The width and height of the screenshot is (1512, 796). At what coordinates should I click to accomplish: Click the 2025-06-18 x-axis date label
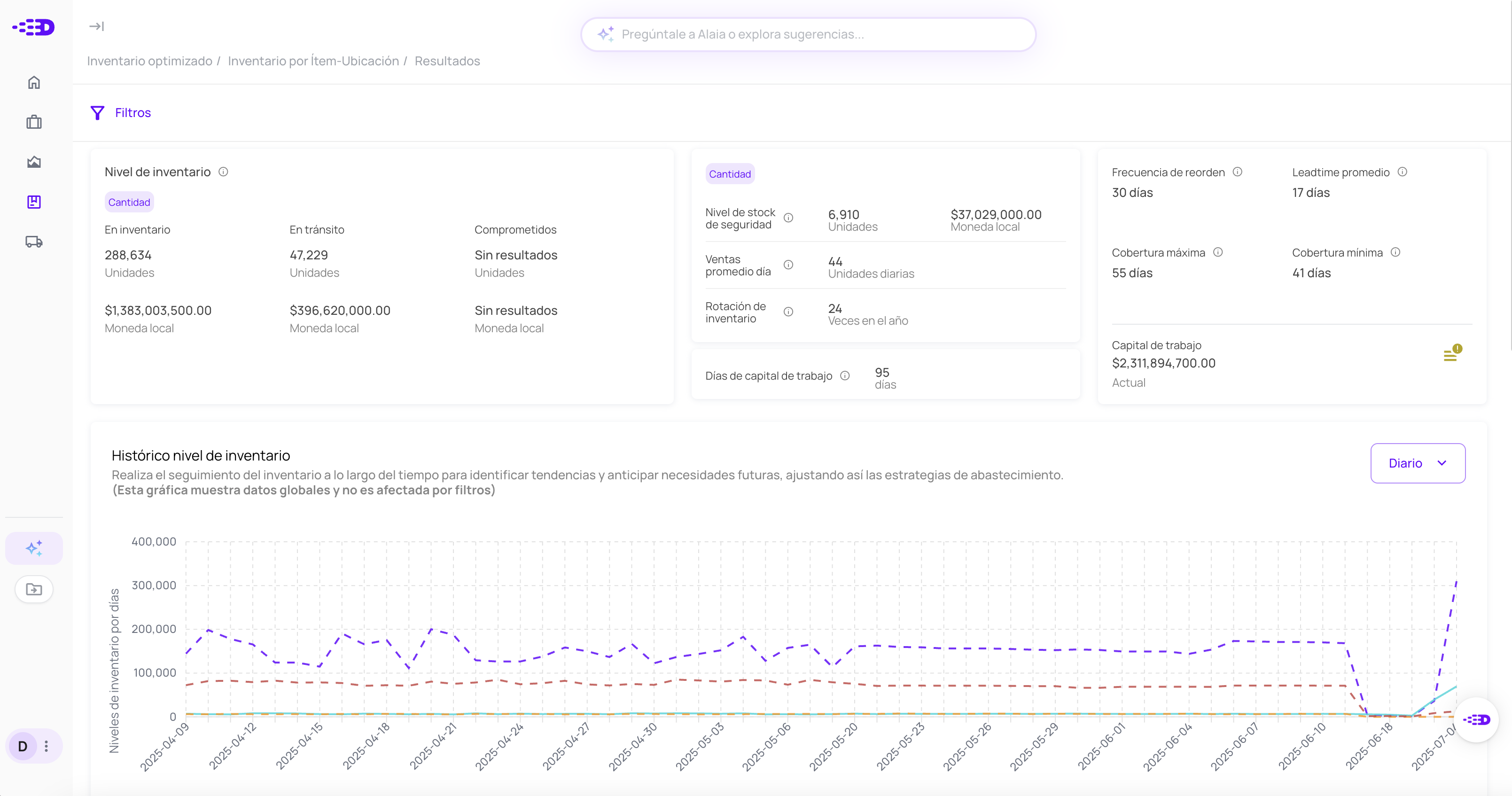coord(1369,746)
